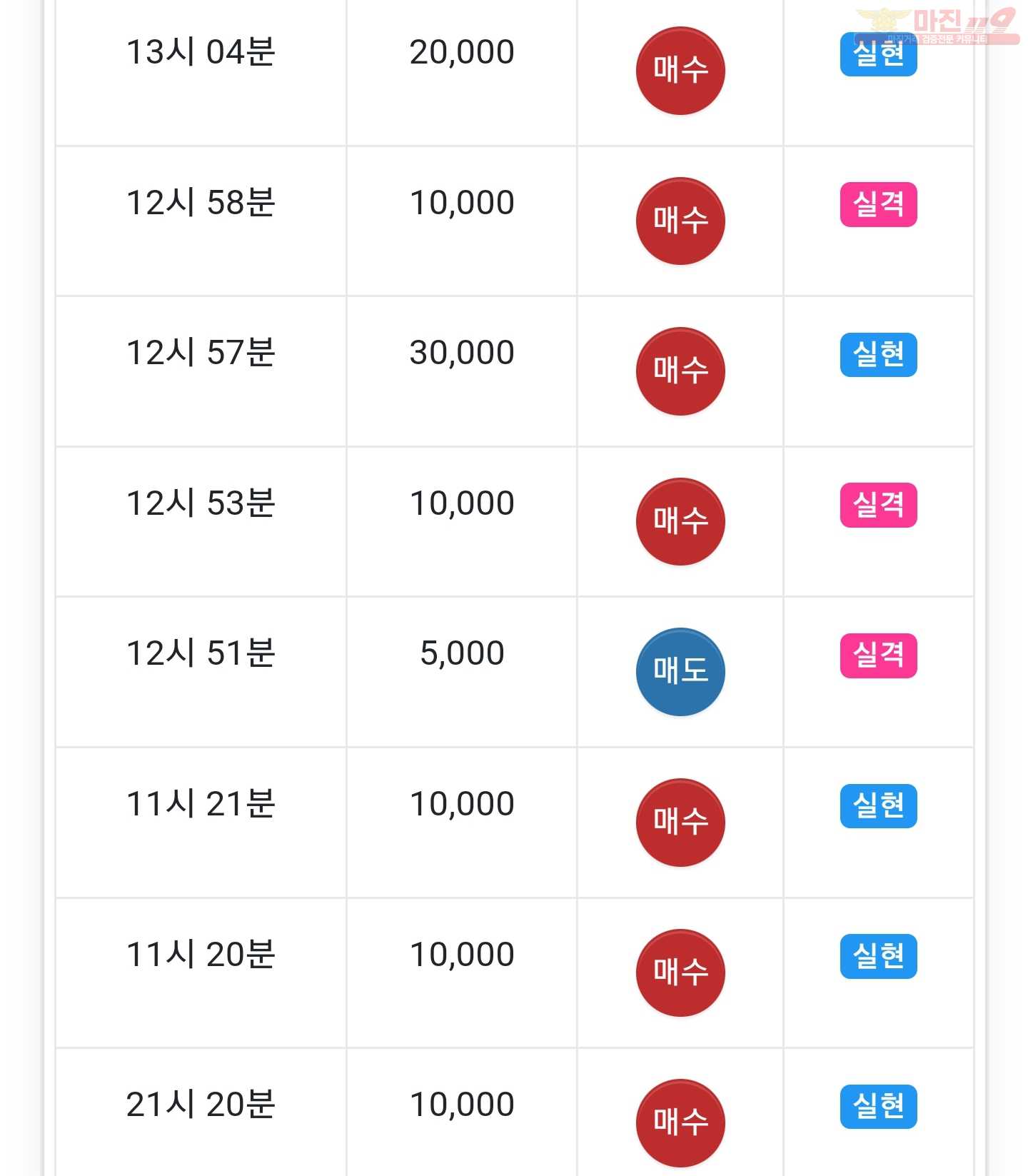Open the 마진 watermark logo at top right

(x=937, y=26)
